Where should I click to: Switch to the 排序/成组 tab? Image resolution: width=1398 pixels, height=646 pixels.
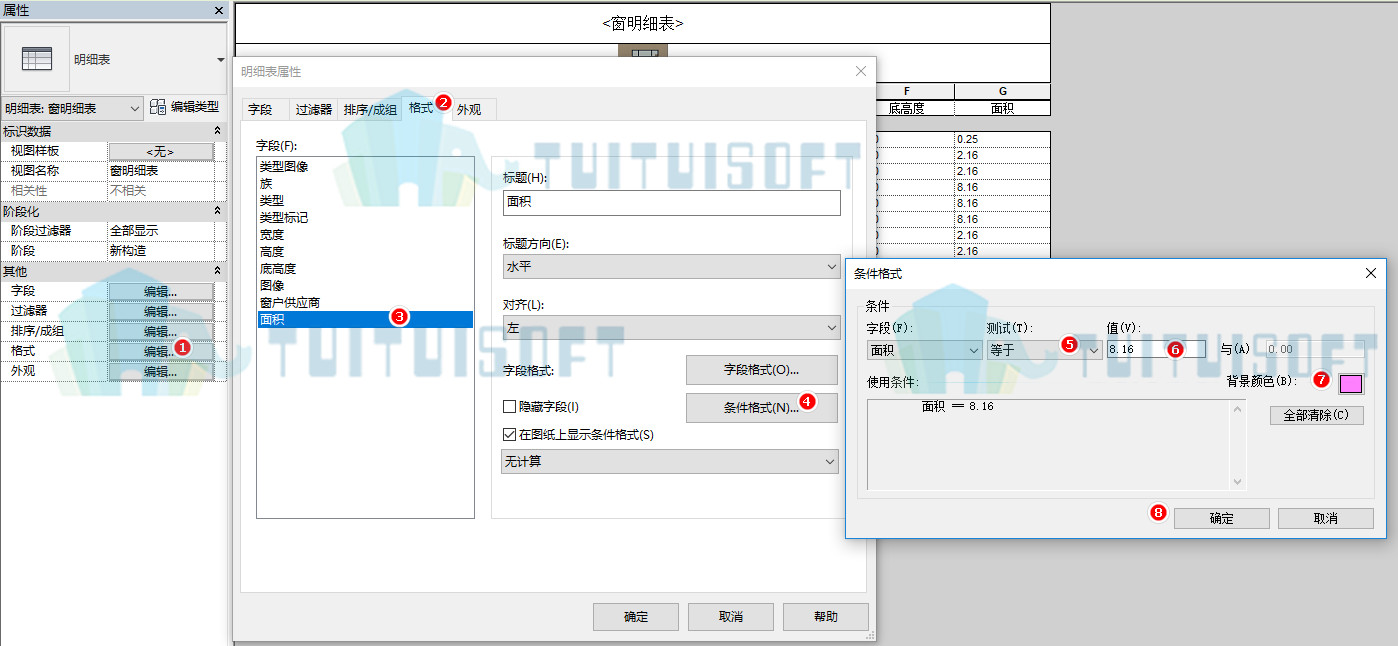370,110
